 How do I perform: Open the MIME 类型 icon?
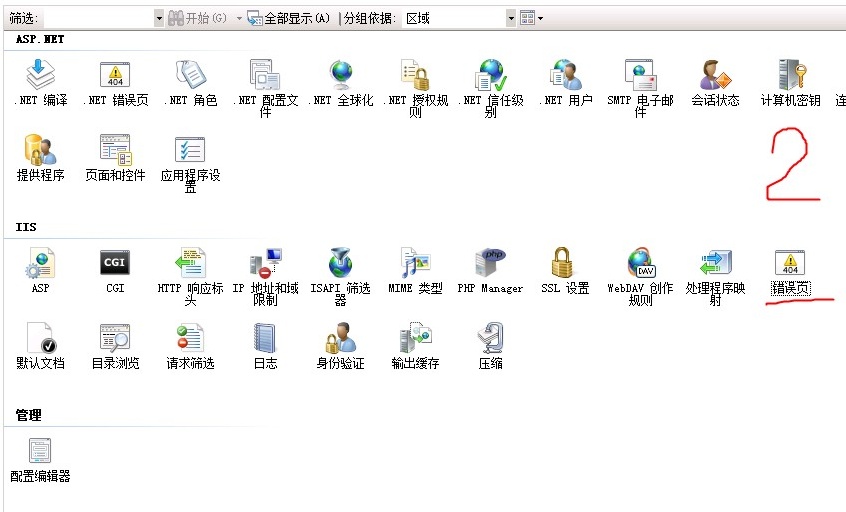(x=415, y=264)
